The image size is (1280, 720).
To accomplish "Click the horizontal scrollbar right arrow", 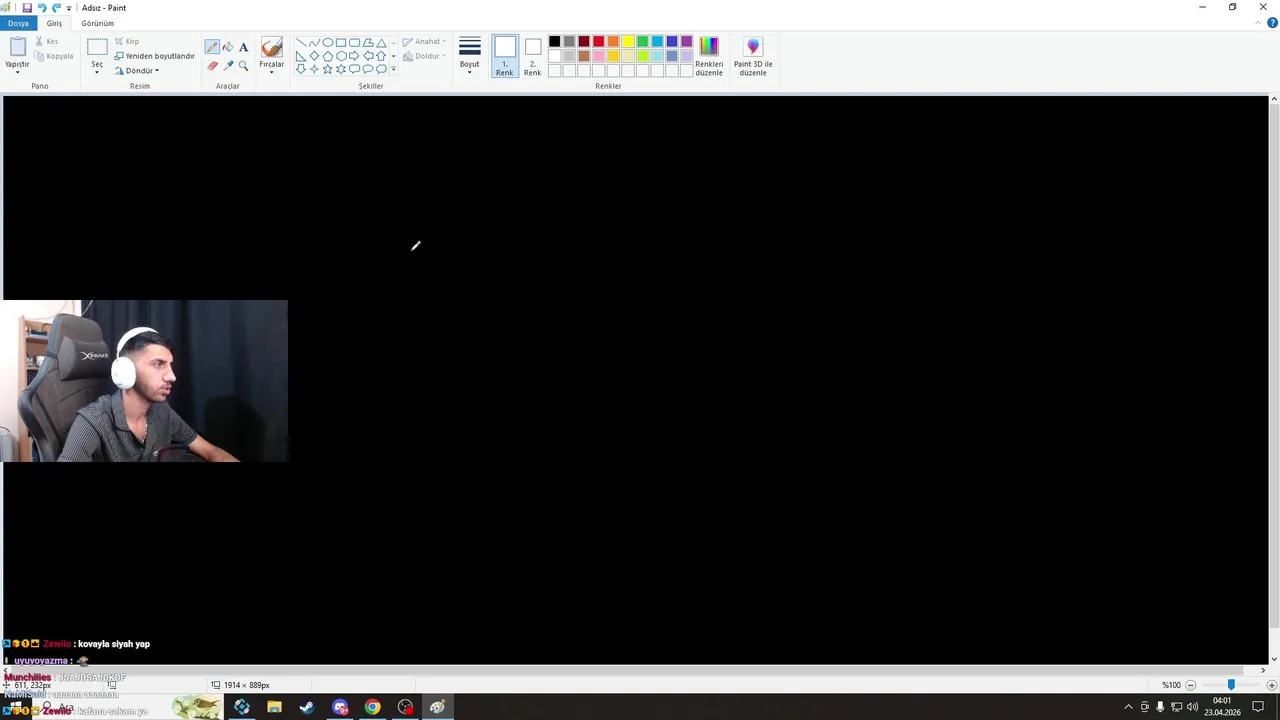I will click(x=1263, y=670).
